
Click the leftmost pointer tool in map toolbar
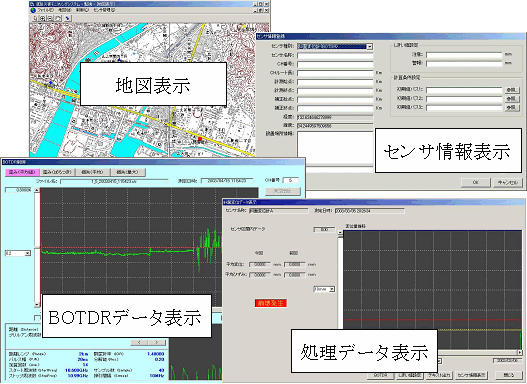point(36,18)
